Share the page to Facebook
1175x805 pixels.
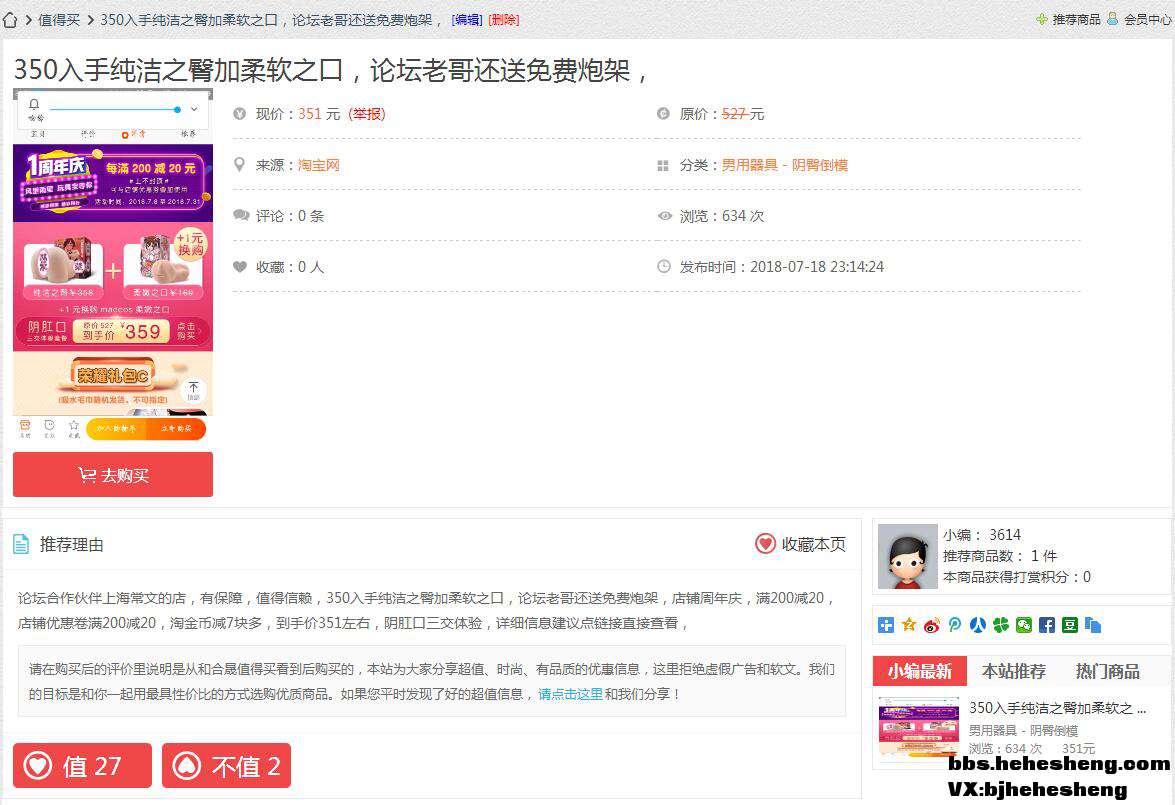(1047, 625)
